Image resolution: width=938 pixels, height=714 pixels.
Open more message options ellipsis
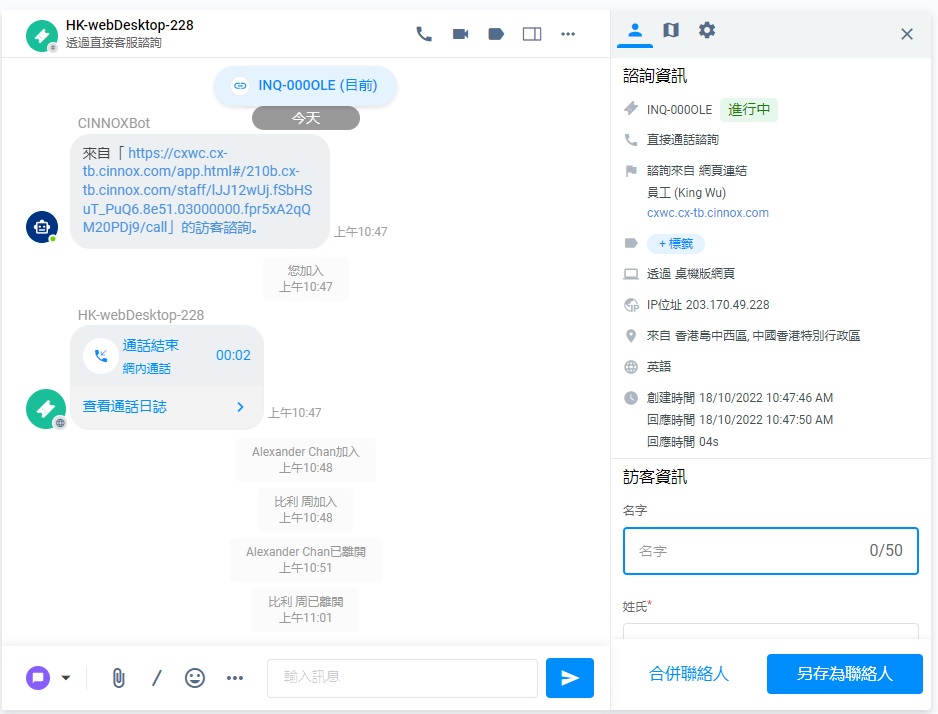[234, 678]
